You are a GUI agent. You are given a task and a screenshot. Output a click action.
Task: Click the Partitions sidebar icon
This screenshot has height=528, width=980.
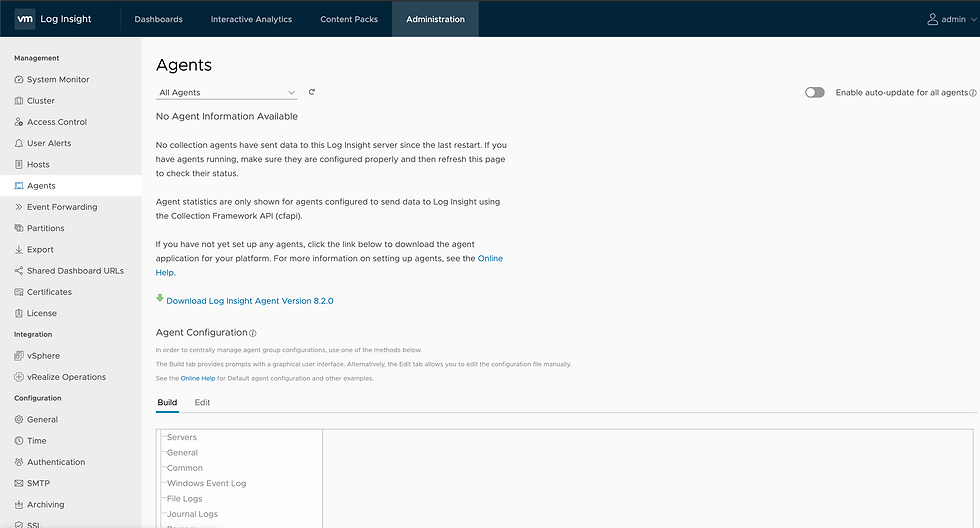click(x=19, y=228)
